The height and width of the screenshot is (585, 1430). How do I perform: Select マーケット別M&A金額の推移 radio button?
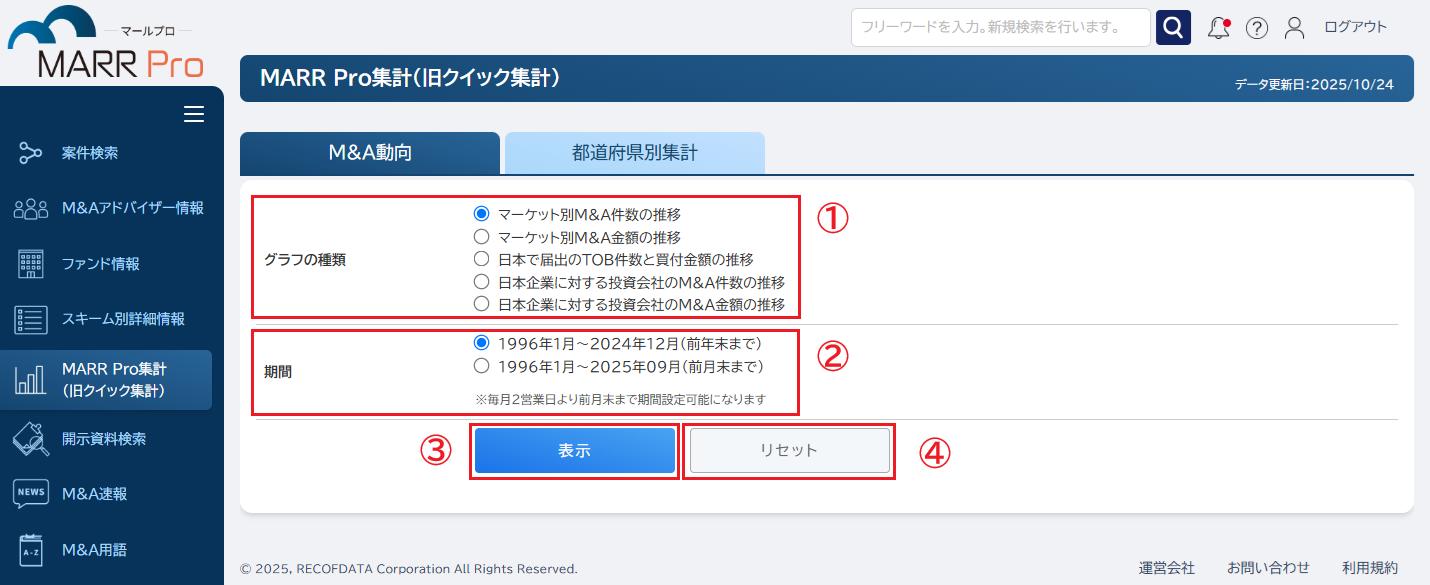[x=481, y=237]
